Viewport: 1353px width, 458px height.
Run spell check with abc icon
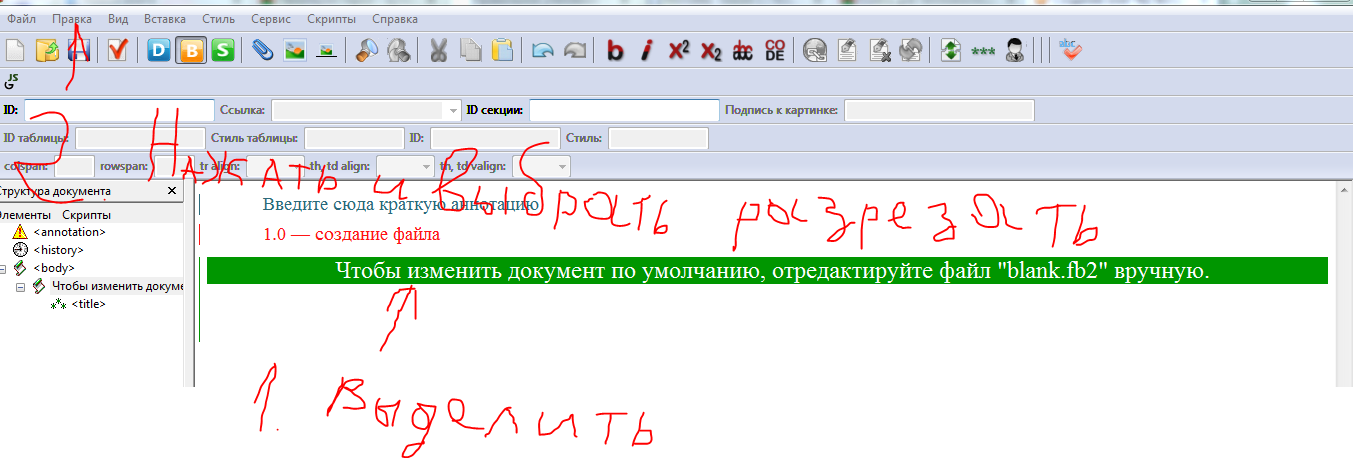[x=1069, y=50]
